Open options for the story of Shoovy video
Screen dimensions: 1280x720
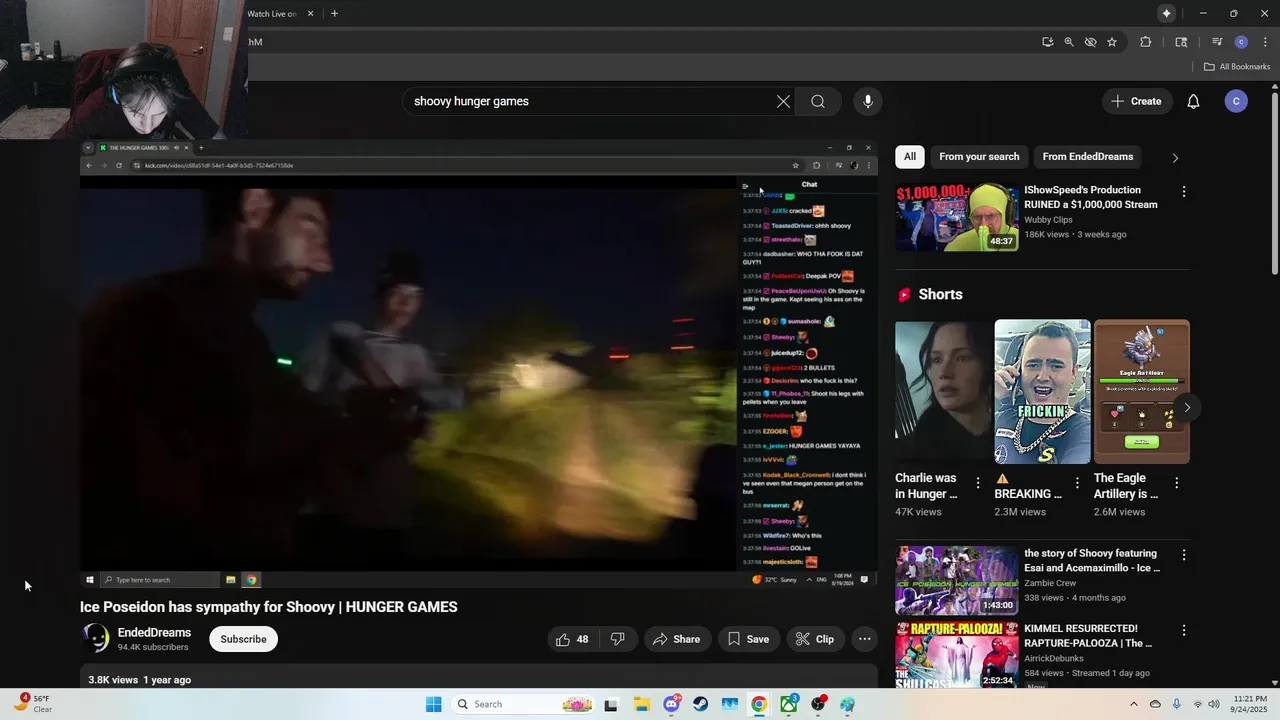(1184, 555)
